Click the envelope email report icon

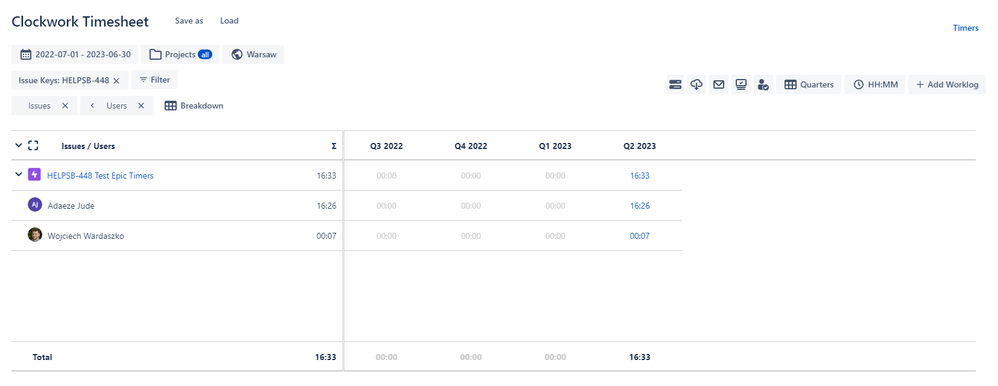point(719,85)
